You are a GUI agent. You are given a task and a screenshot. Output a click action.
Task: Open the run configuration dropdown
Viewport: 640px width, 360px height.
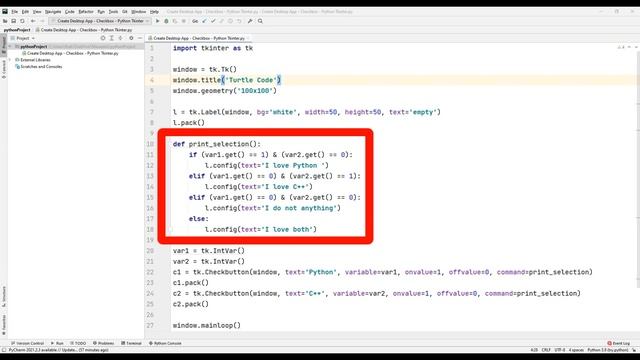100,21
